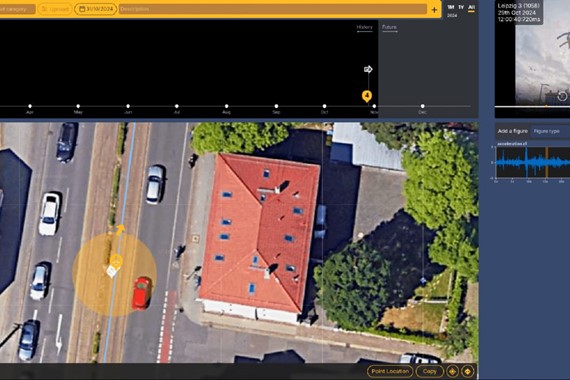Switch timeline range to 1Y

(461, 7)
